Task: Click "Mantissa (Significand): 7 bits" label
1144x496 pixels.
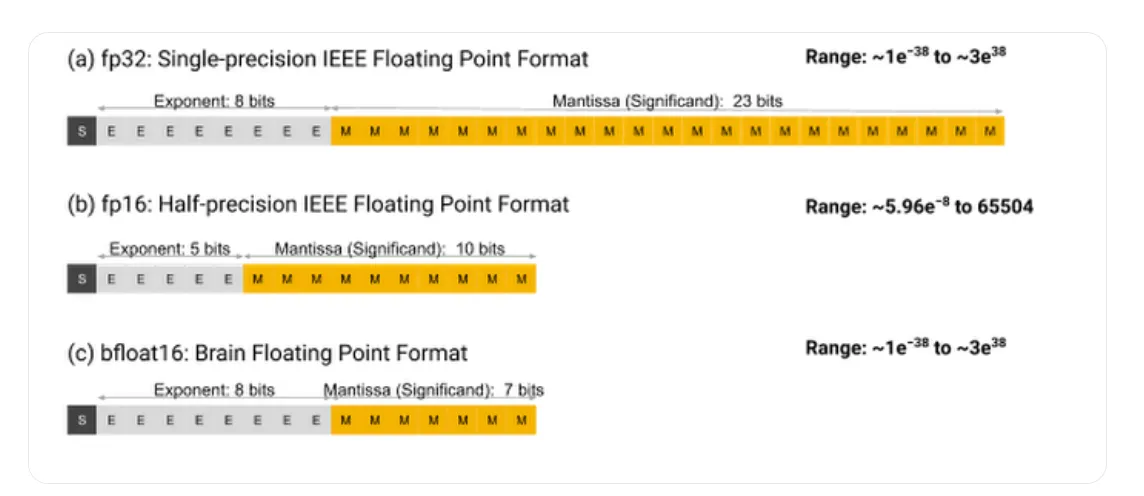Action: (434, 390)
